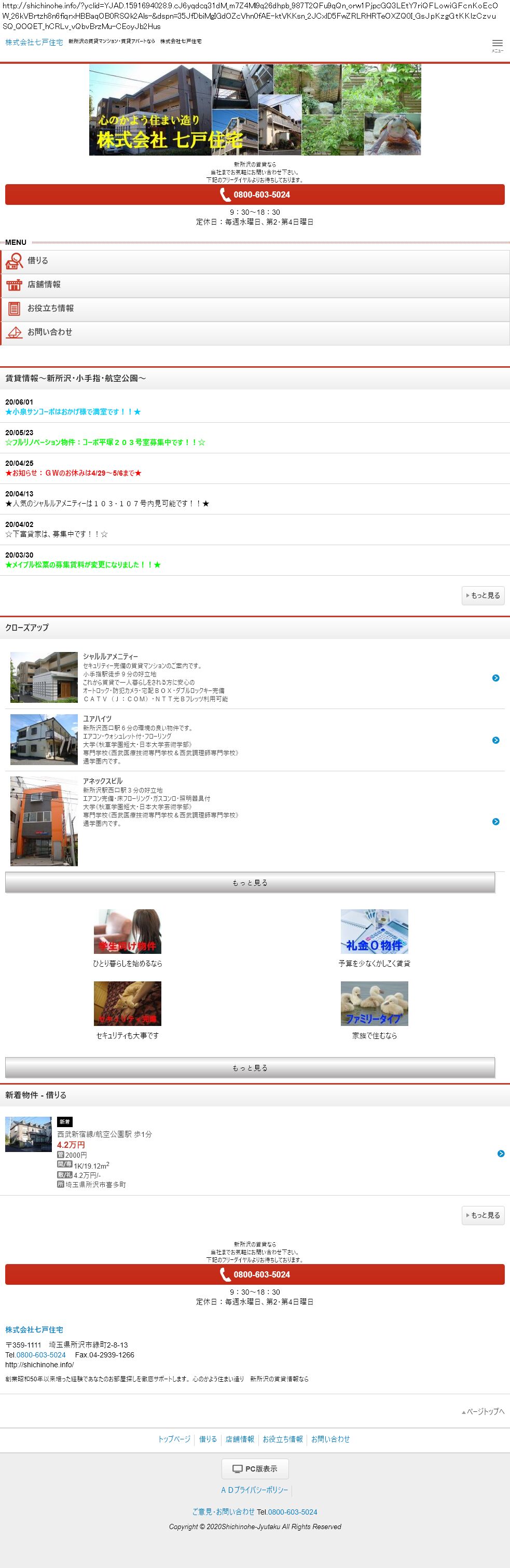Open the 礼金0物件 category thumbnail
The width and height of the screenshot is (510, 1568).
coord(374,931)
